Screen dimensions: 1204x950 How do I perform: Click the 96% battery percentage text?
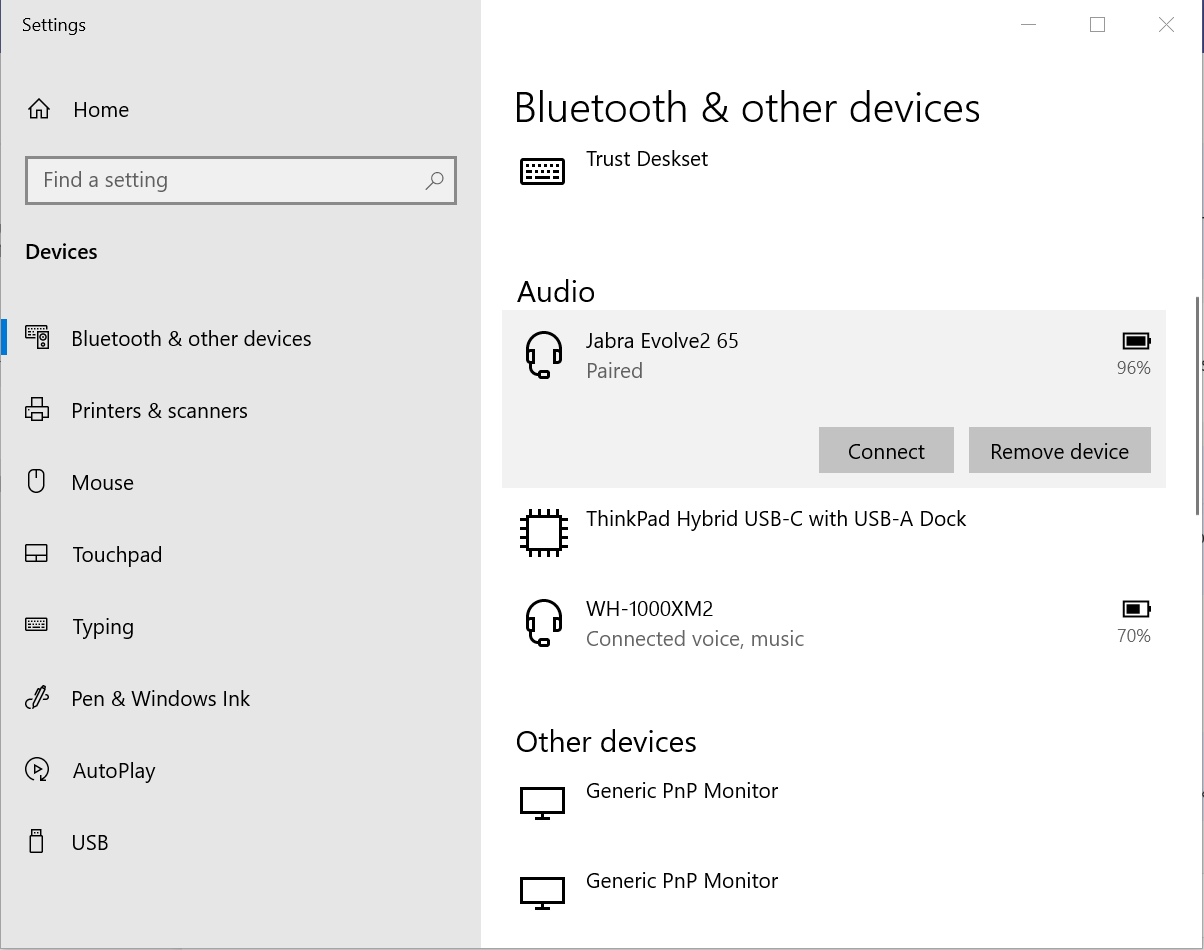coord(1134,368)
